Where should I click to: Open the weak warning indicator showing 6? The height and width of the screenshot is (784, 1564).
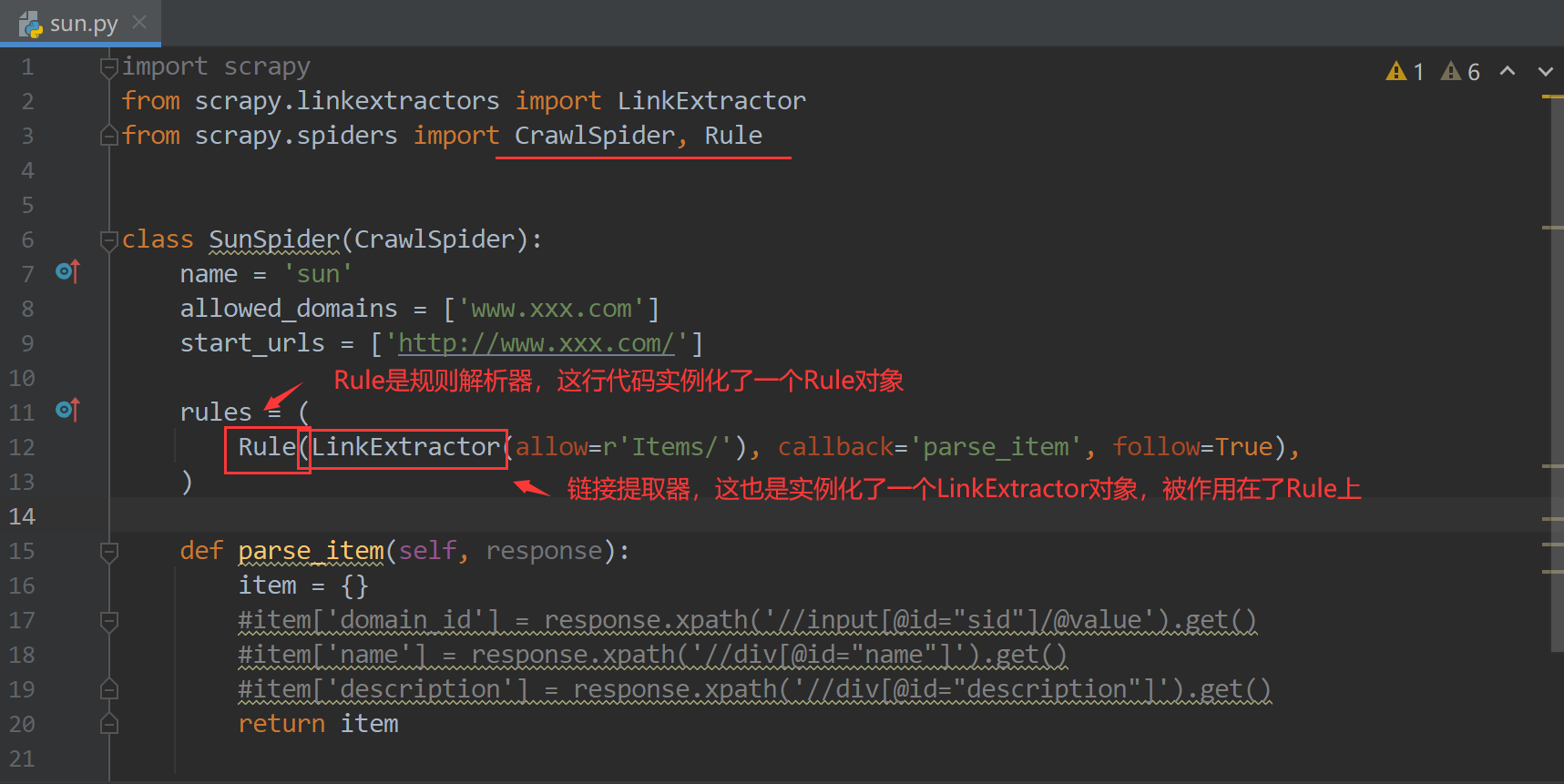click(1459, 71)
